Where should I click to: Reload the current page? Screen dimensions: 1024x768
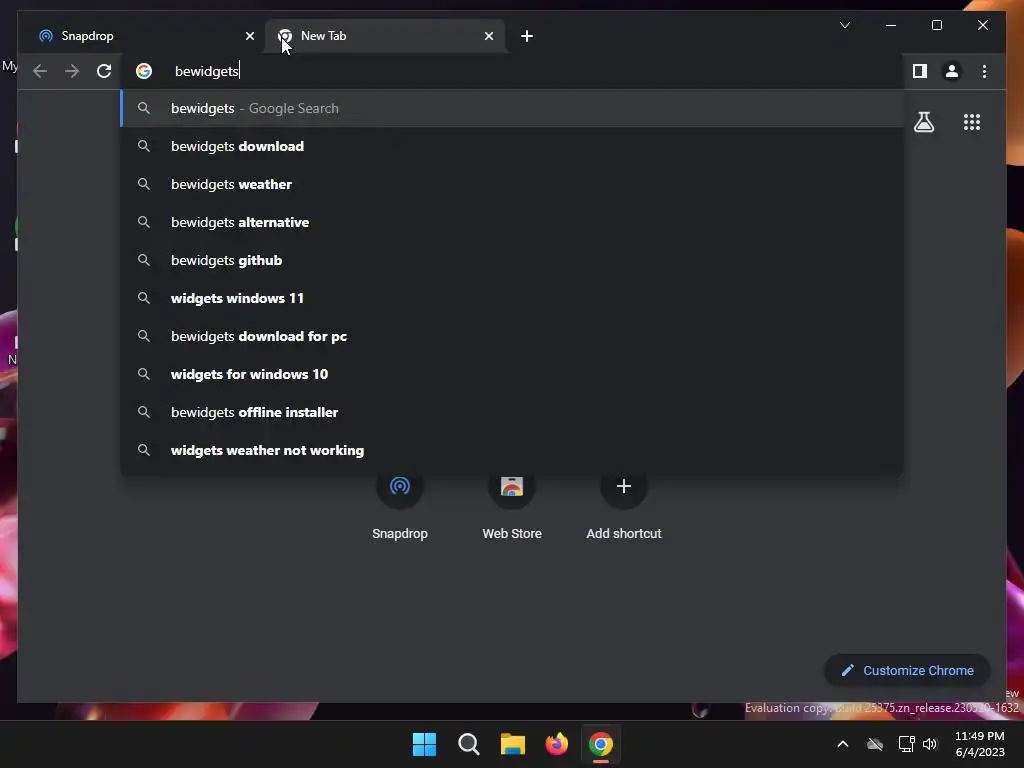[x=104, y=71]
